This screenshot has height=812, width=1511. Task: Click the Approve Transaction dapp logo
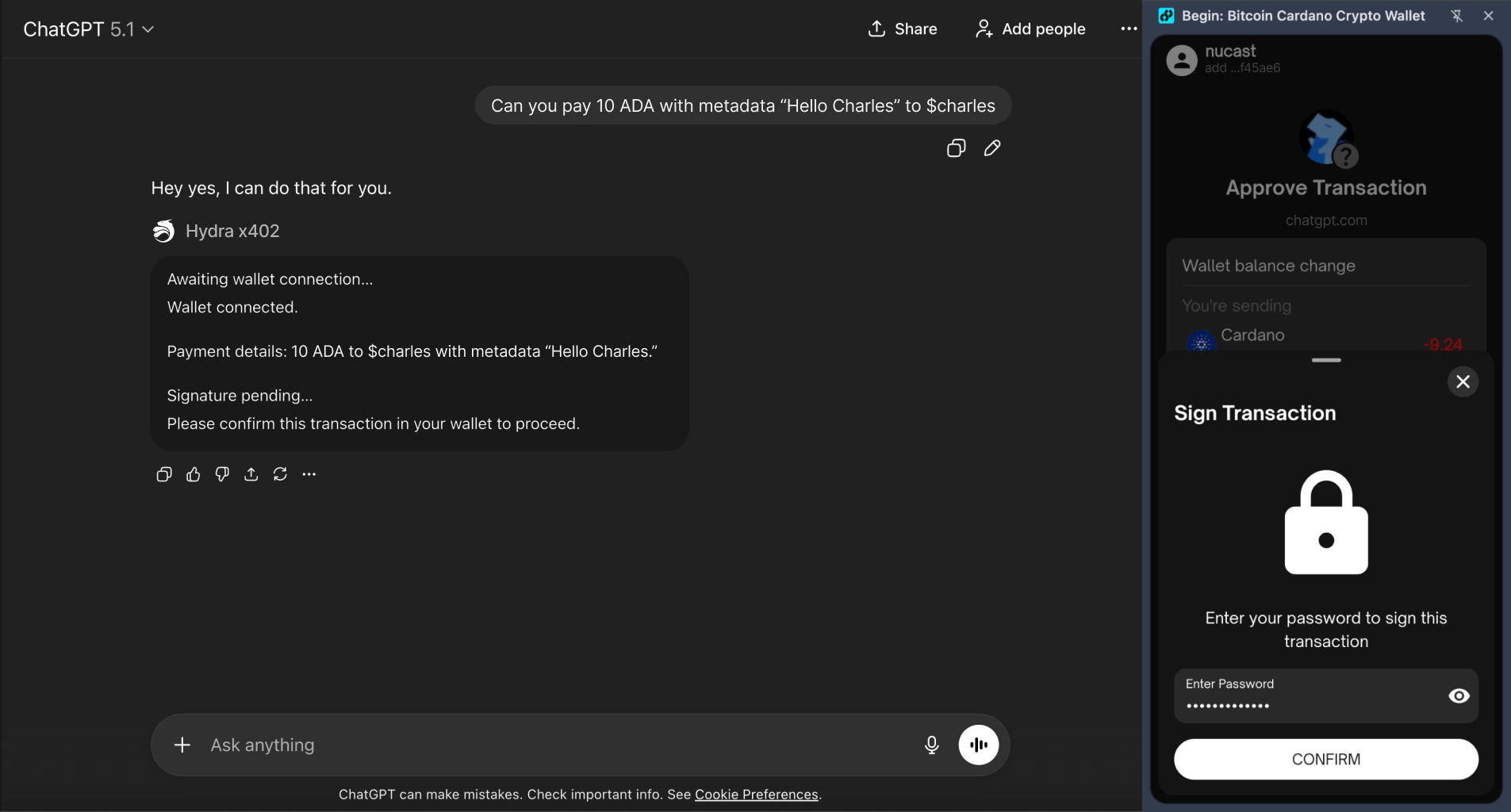tap(1326, 139)
